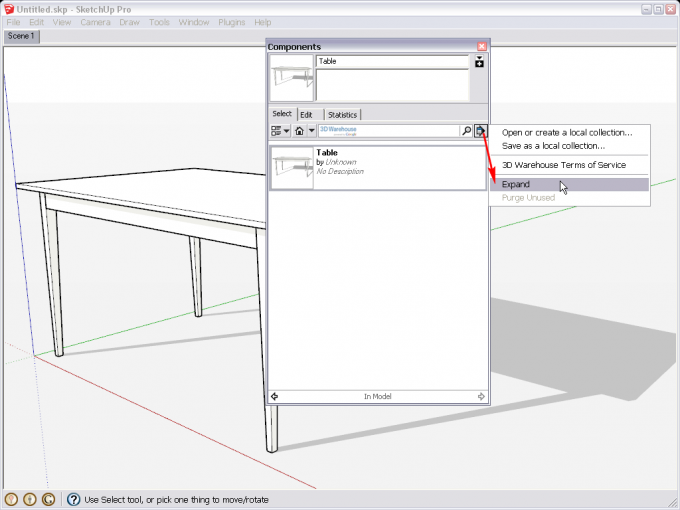Open the View menu
Screen dimensions: 680x510
[x=62, y=22]
